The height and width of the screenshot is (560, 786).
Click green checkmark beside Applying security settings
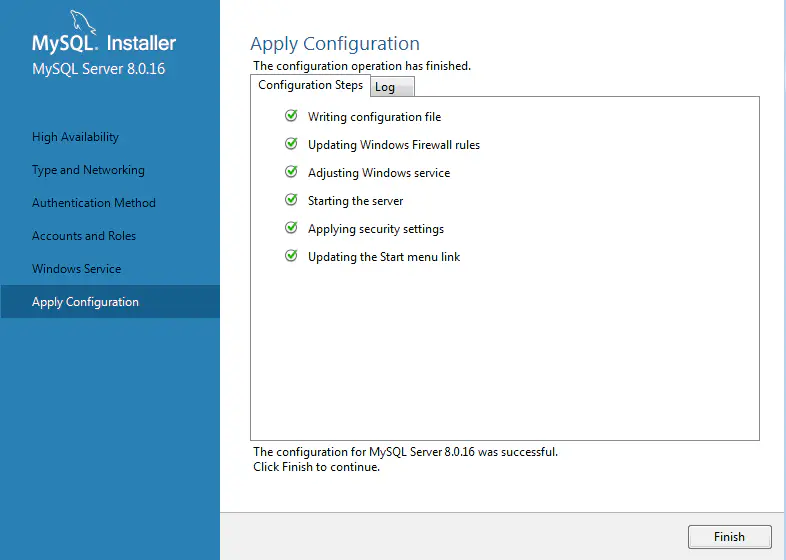click(291, 228)
